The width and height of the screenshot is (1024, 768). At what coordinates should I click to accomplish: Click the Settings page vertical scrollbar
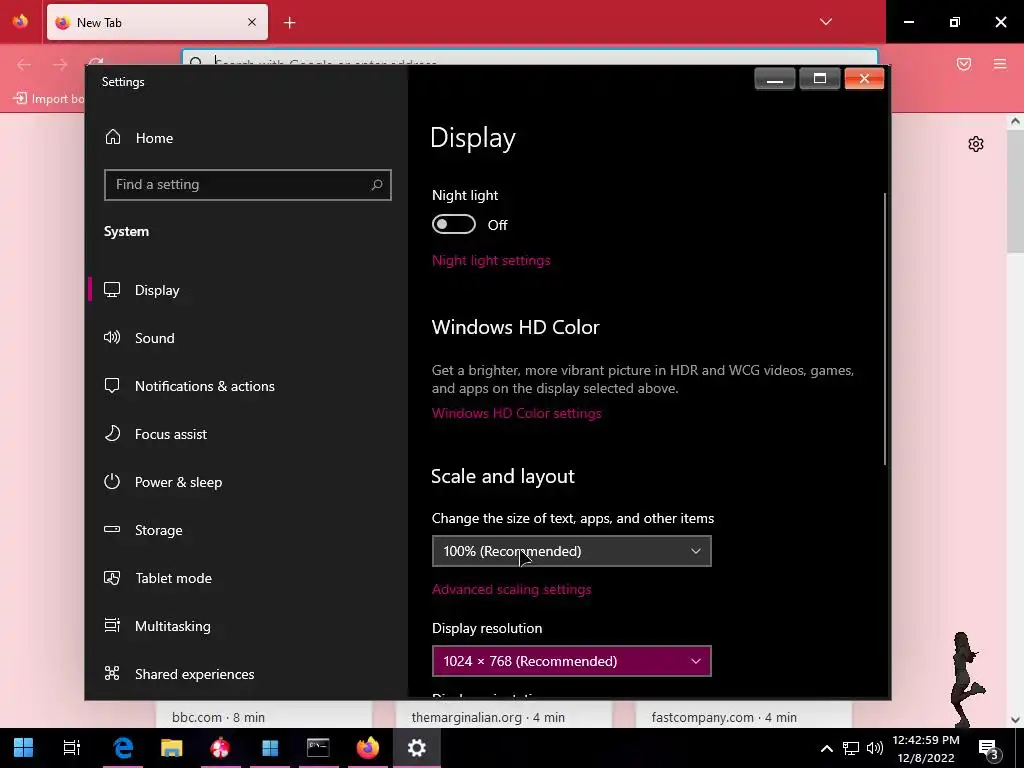886,328
